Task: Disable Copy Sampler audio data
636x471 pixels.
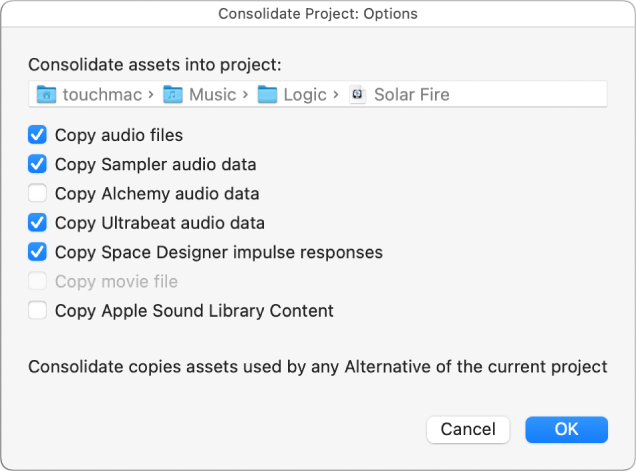Action: (x=38, y=164)
